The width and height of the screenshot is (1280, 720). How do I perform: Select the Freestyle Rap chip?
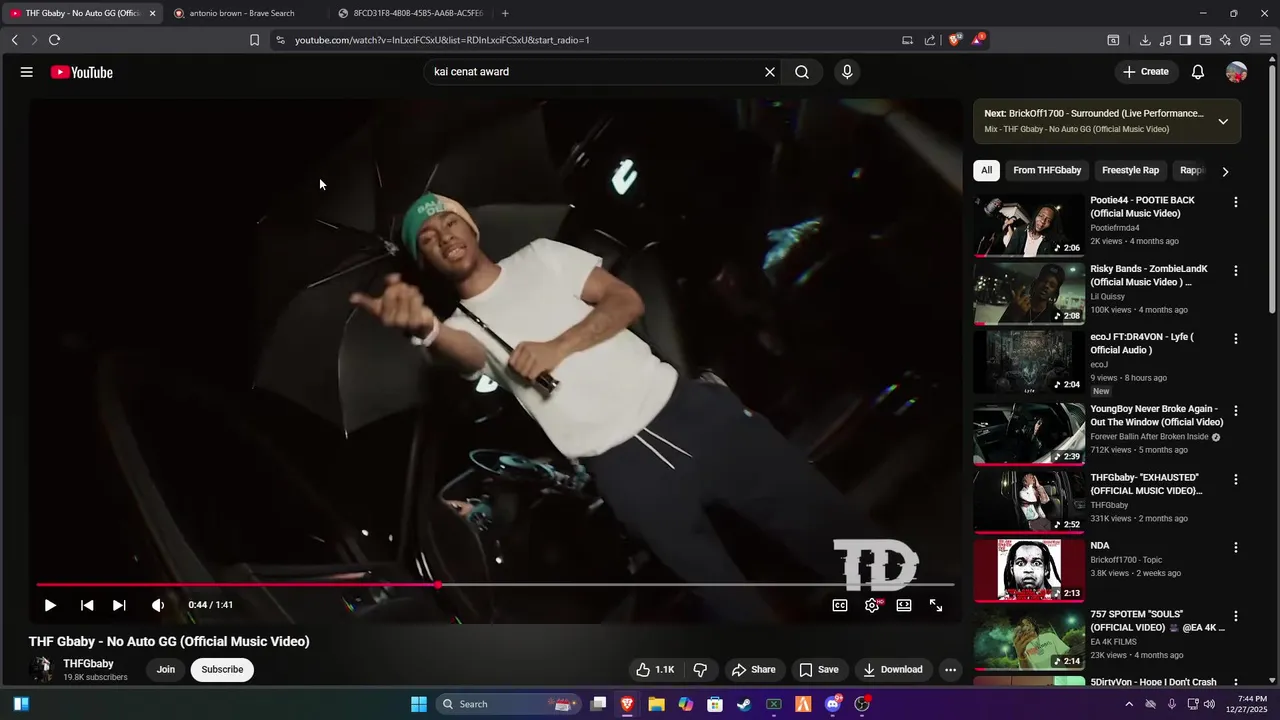[1130, 170]
